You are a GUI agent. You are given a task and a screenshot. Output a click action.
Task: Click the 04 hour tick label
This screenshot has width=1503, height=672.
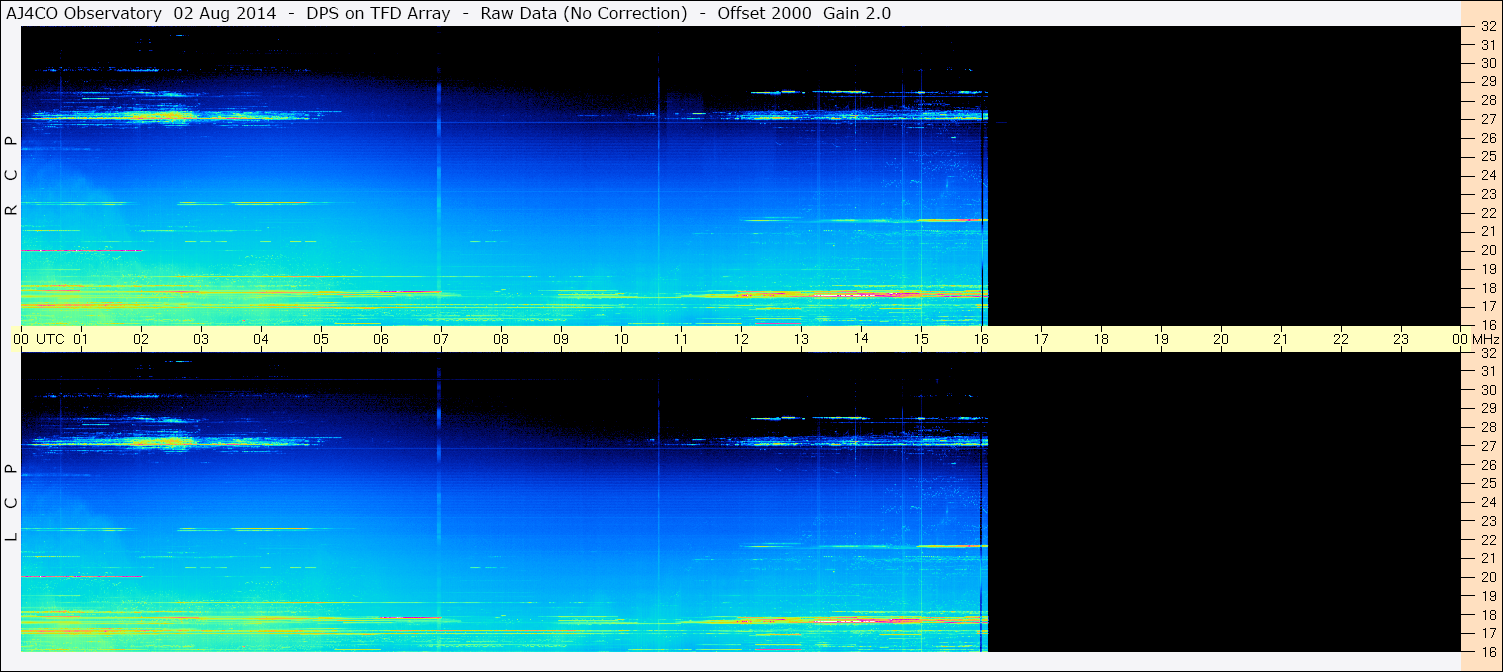[261, 339]
